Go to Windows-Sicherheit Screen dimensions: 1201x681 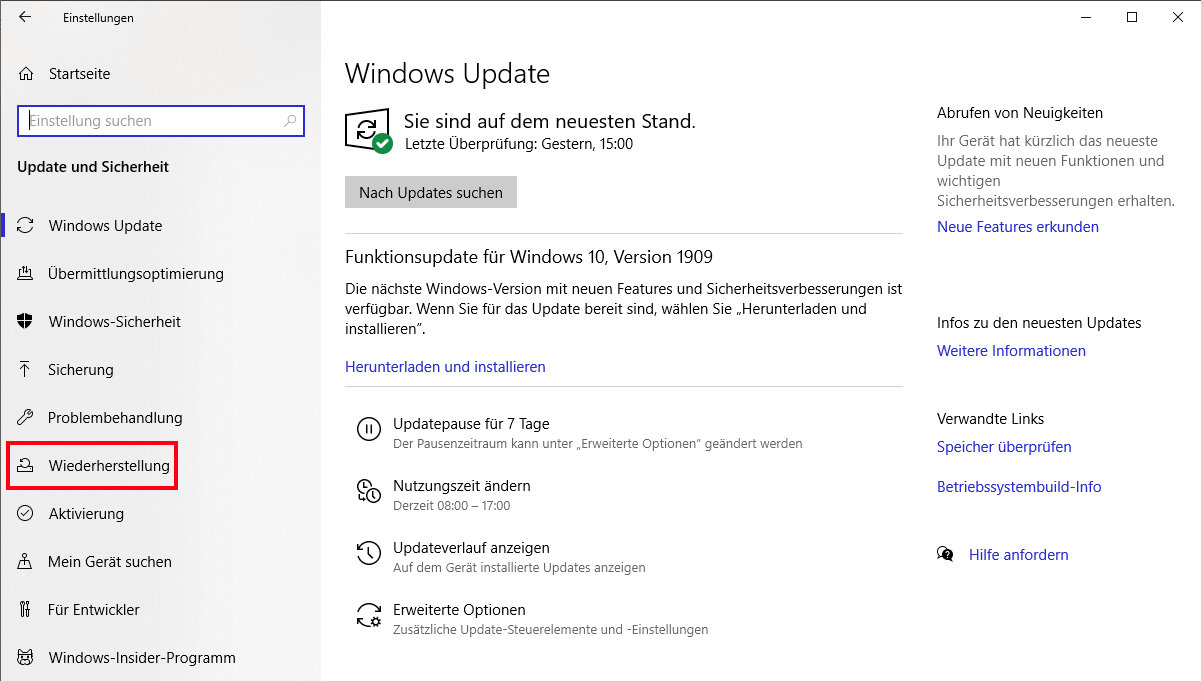pyautogui.click(x=115, y=322)
